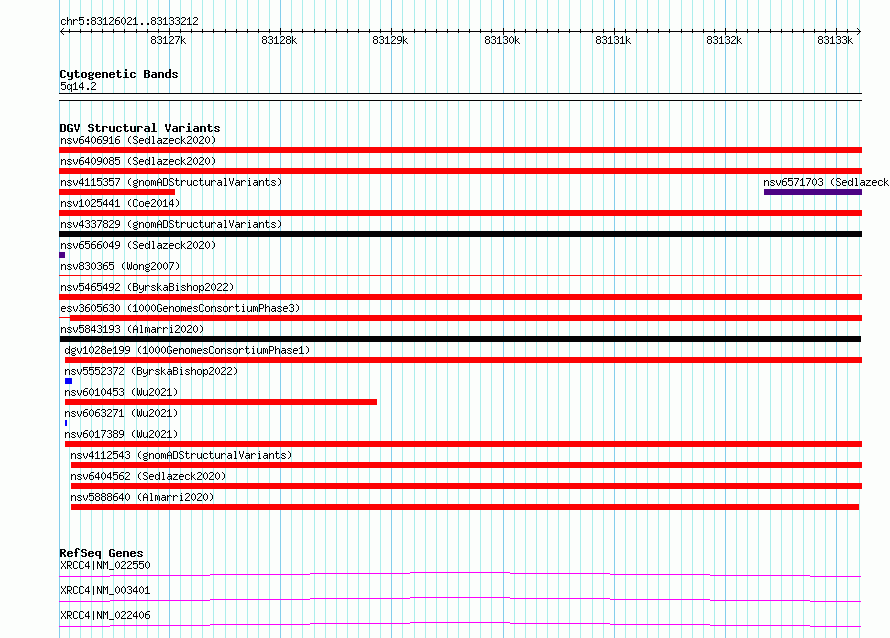Open XRCC4|NM_022406 transcript label

pos(105,615)
